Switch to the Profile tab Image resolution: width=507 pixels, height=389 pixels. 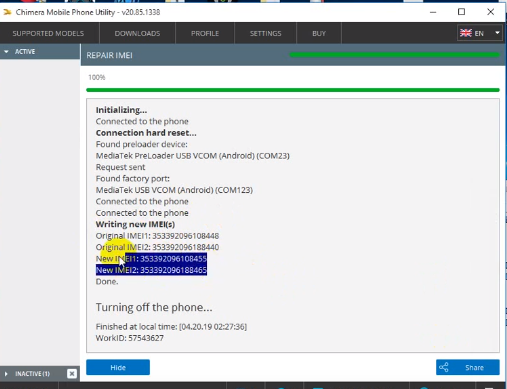[x=205, y=33]
